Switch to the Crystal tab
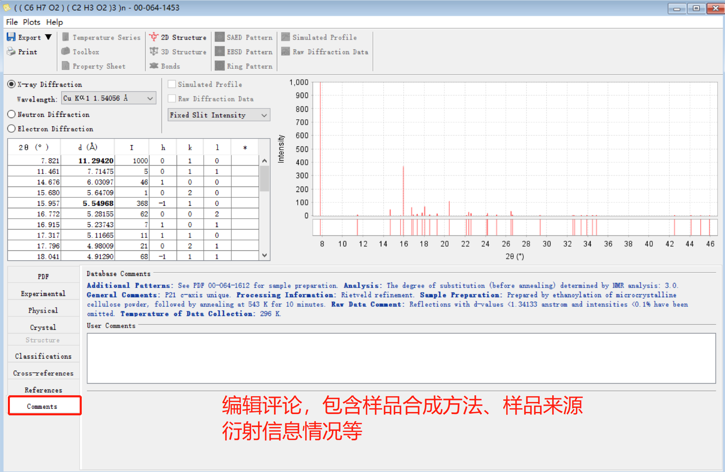Viewport: 725px width, 472px height. (43, 327)
